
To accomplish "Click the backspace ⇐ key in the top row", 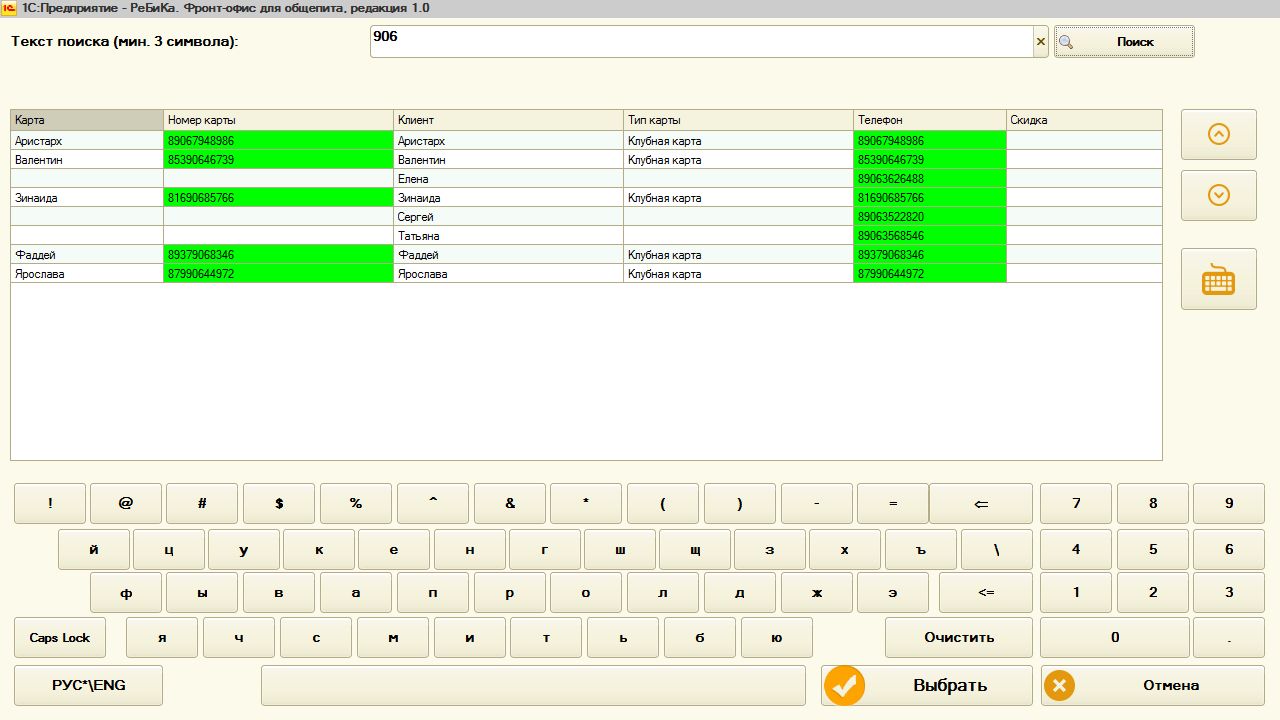I will (981, 503).
